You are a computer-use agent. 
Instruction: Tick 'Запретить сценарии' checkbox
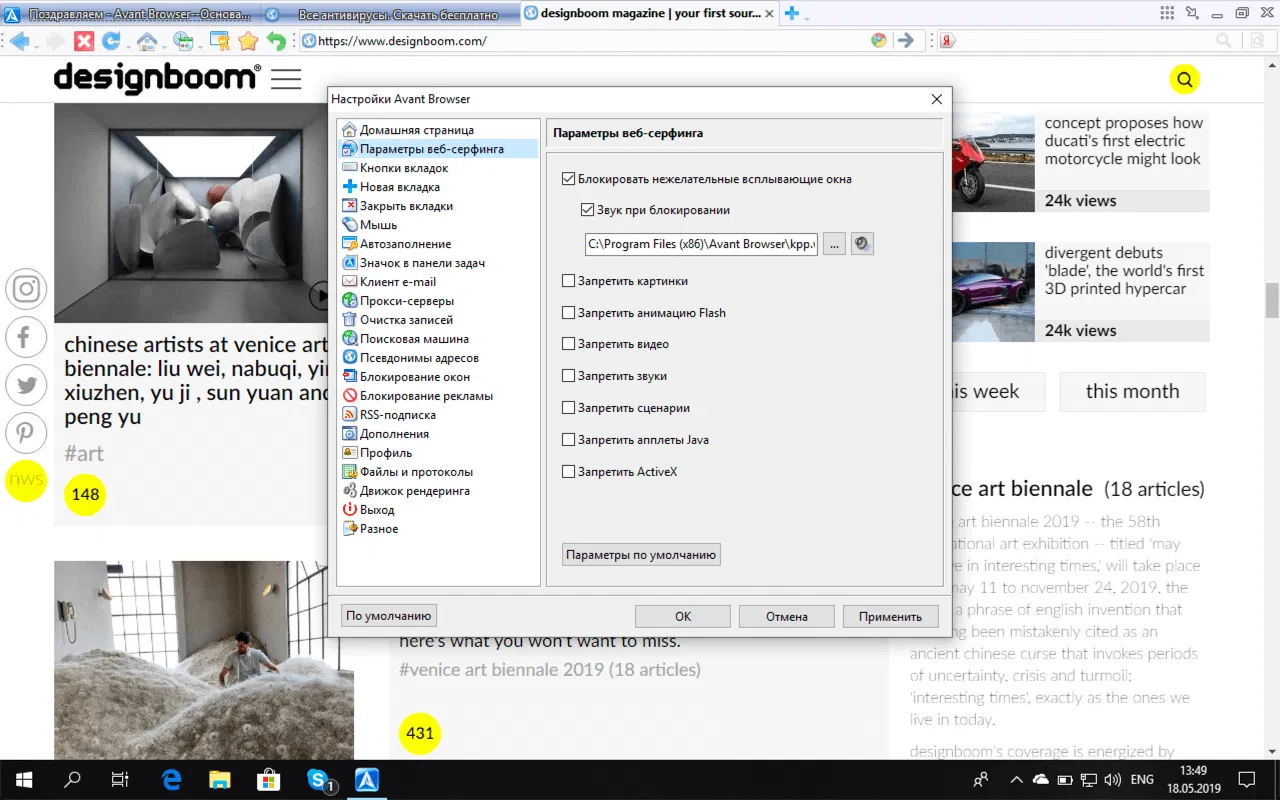pos(569,408)
